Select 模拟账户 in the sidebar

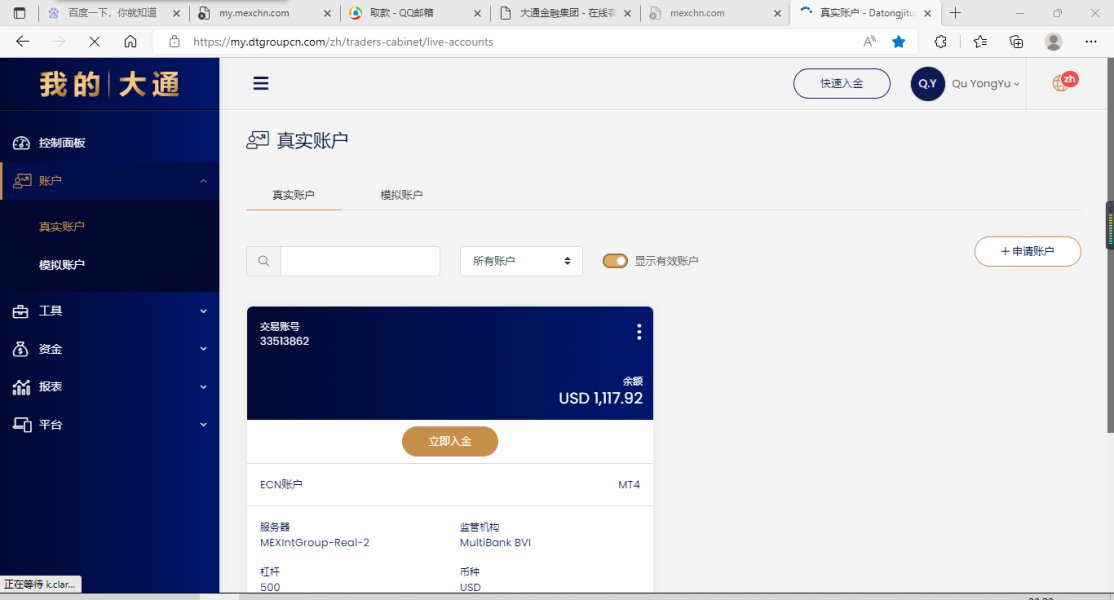coord(62,265)
